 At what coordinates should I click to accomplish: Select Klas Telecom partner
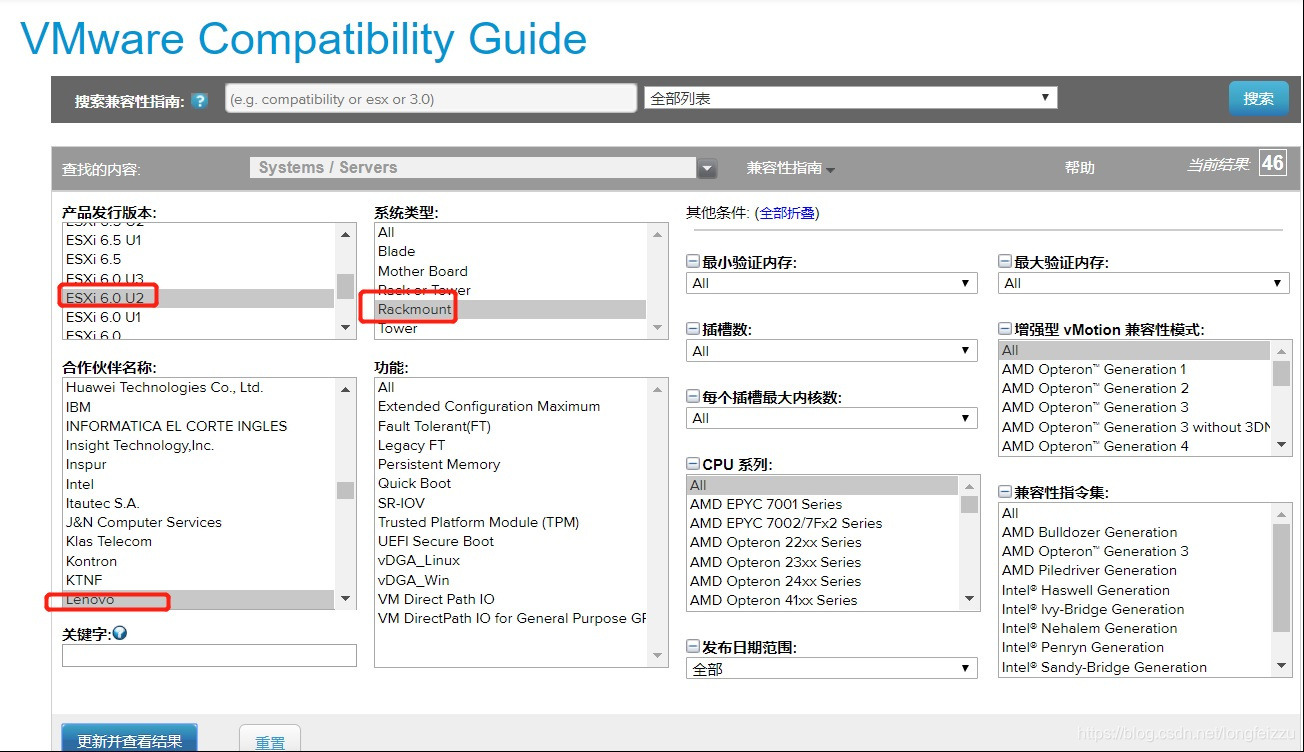[x=198, y=542]
